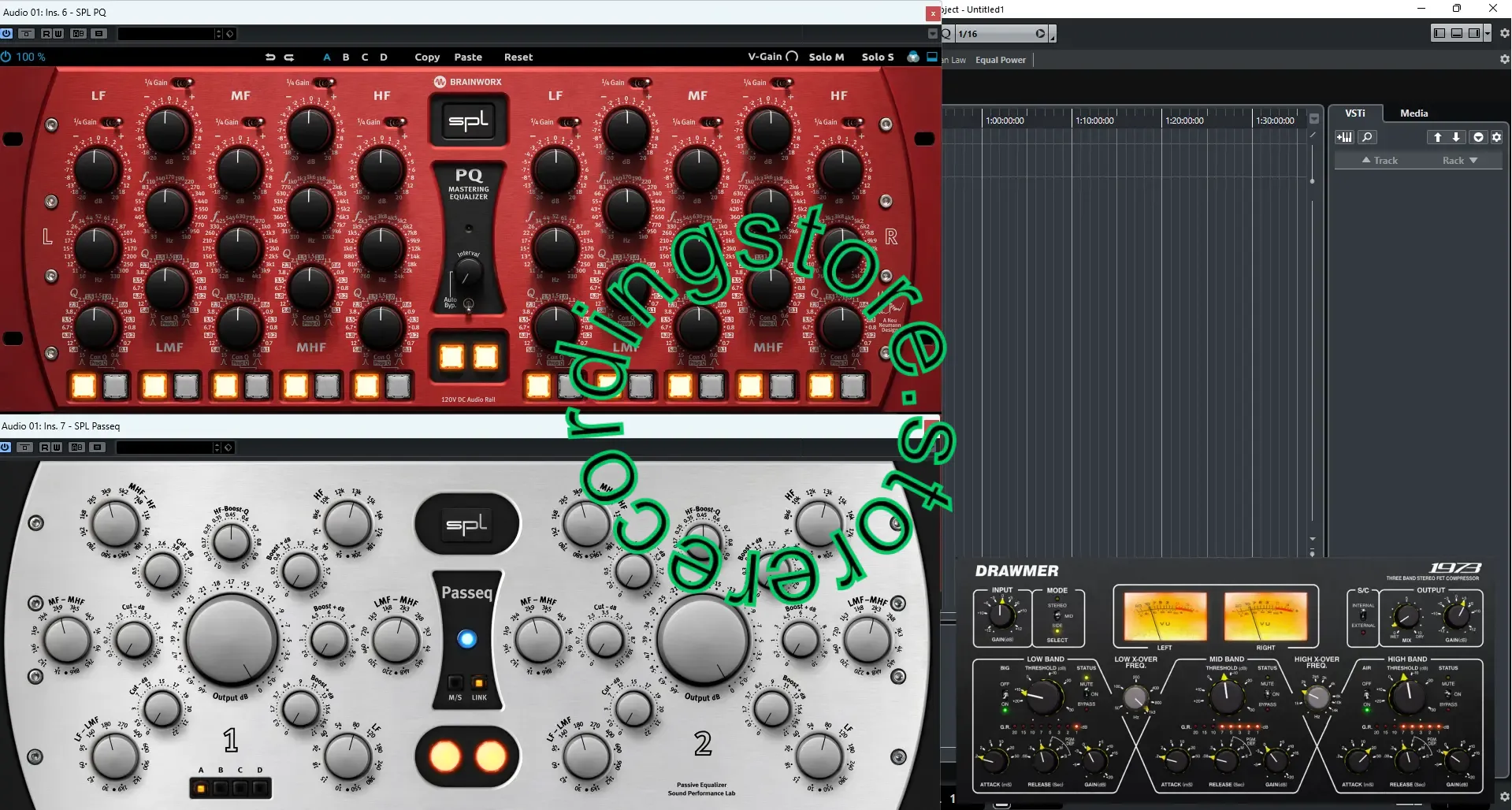Click the undo arrow in the SPL PQ toolbar

270,57
